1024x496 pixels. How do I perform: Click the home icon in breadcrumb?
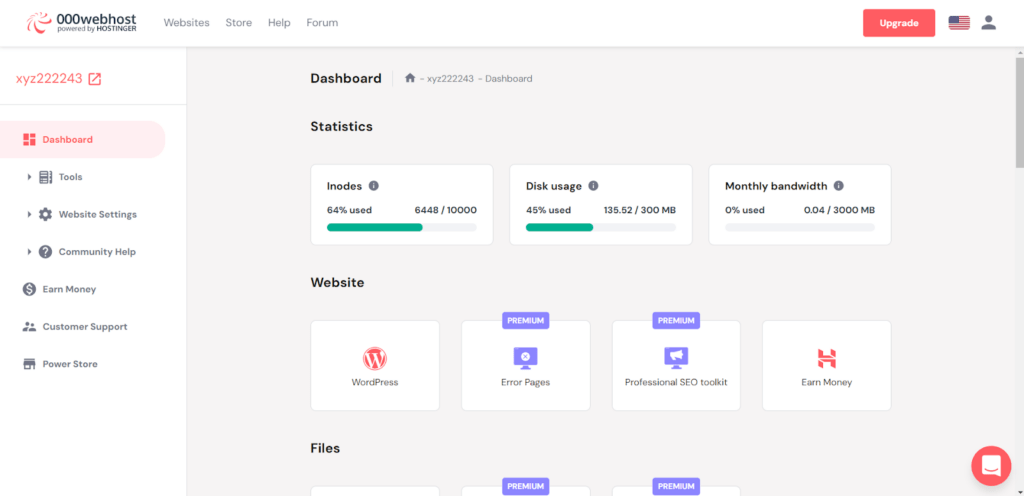pos(410,78)
